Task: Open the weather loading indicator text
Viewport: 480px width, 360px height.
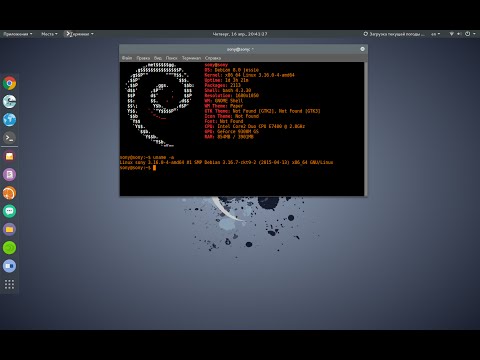Action: tap(397, 34)
